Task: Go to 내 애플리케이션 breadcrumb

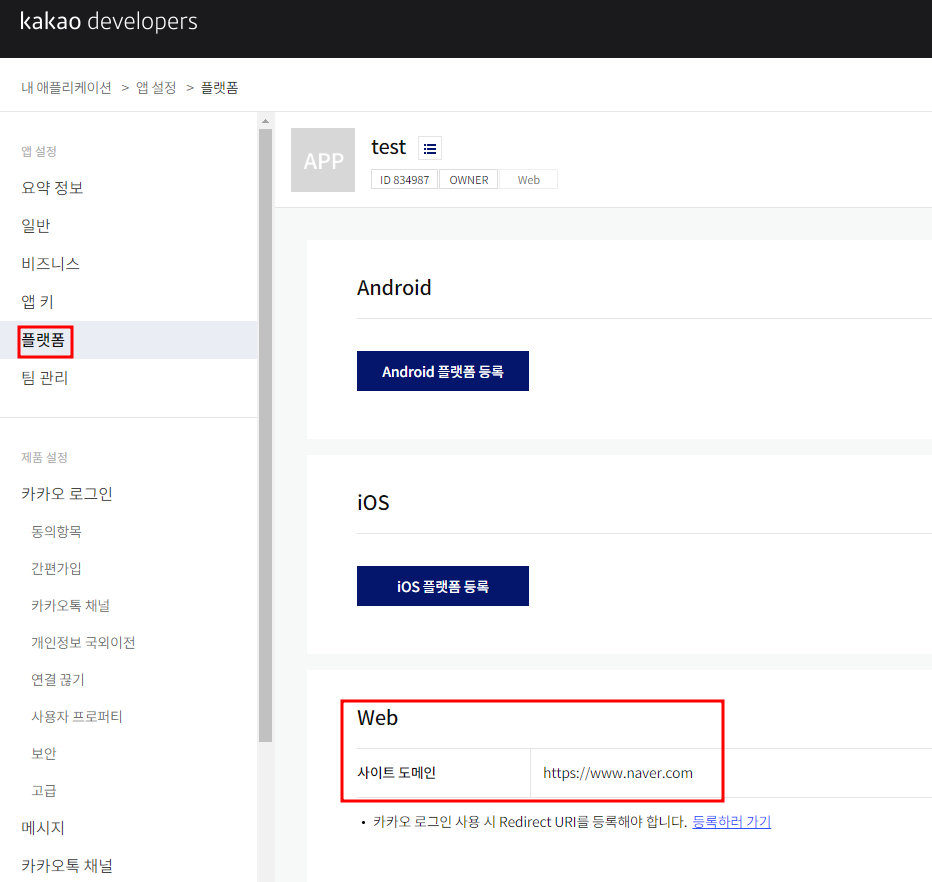Action: pos(67,88)
